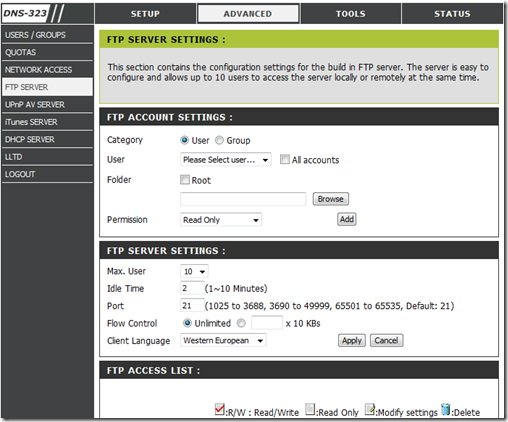Check the Root folder checkbox
508x422 pixels.
point(185,180)
